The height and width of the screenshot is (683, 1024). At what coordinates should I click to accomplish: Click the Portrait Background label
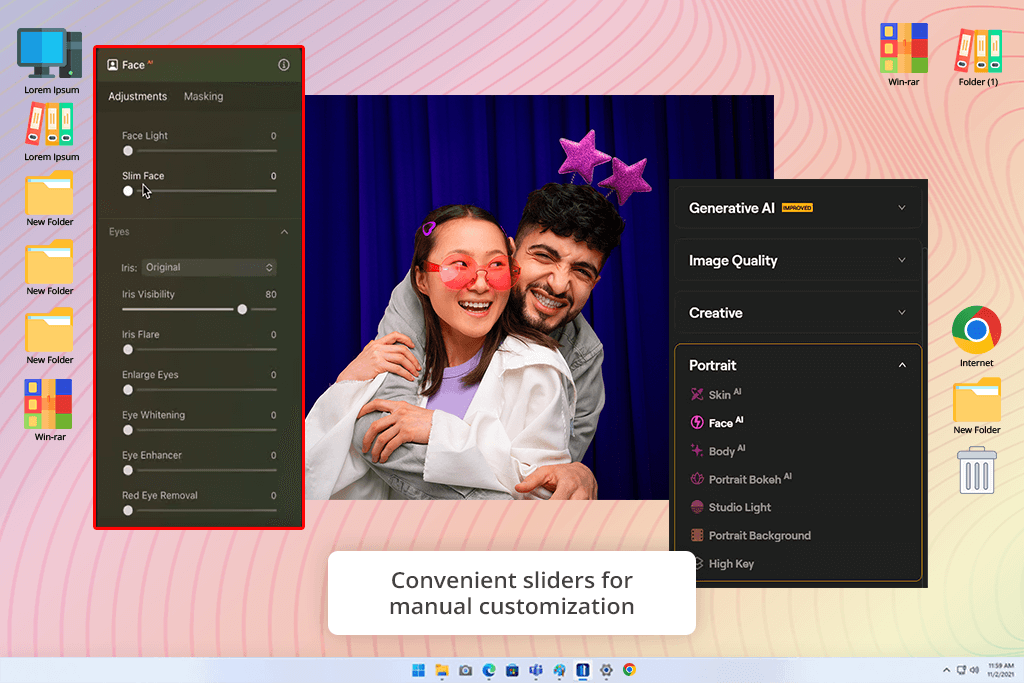click(760, 535)
